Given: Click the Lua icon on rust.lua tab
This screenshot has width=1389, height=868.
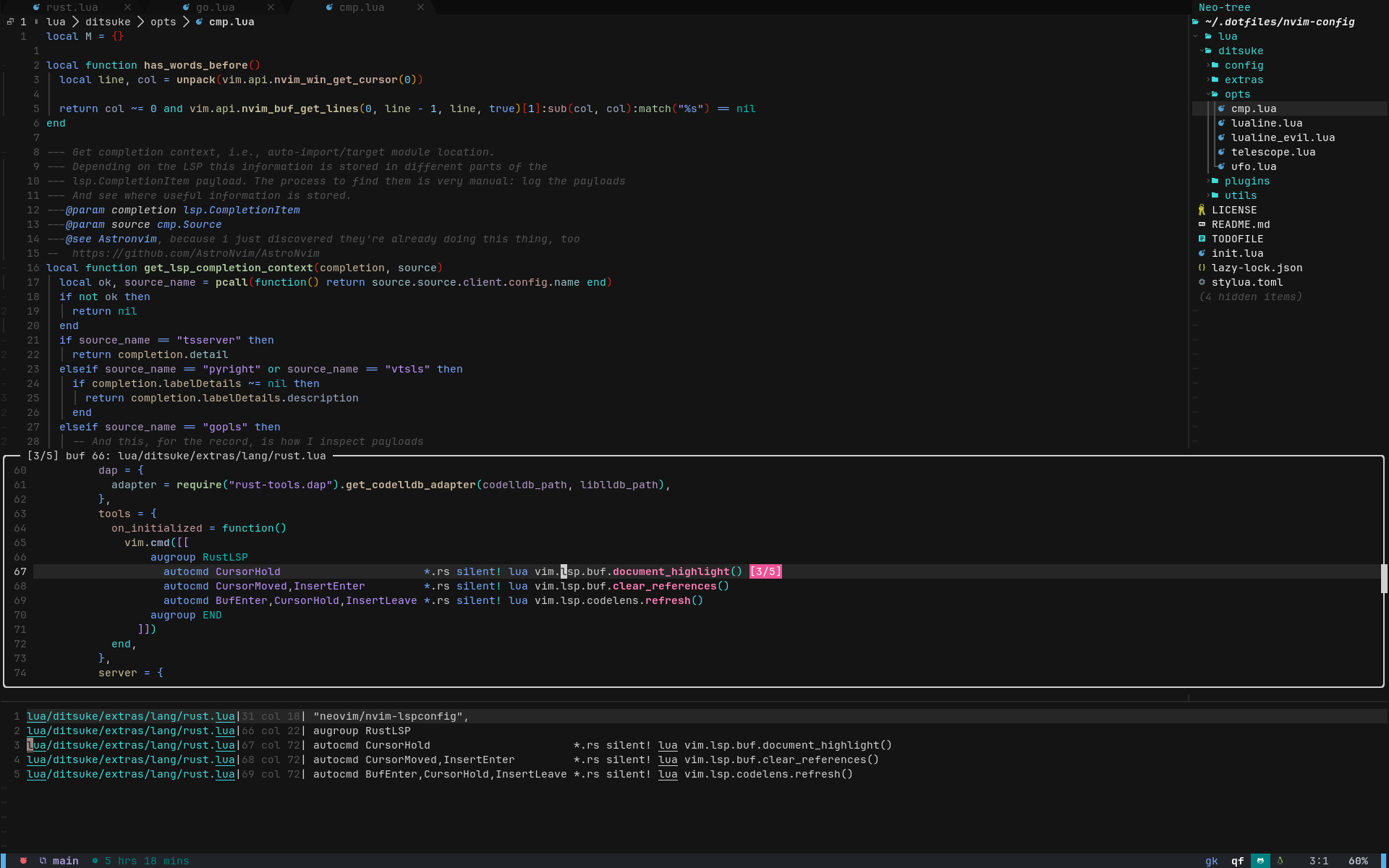Looking at the screenshot, I should pyautogui.click(x=36, y=7).
